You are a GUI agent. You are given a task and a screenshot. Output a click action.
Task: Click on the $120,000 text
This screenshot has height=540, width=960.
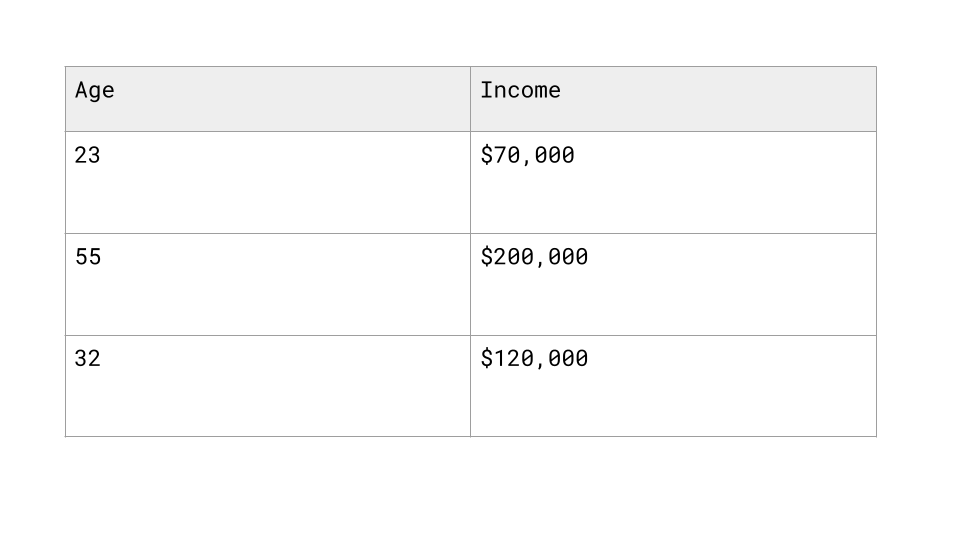(x=534, y=358)
